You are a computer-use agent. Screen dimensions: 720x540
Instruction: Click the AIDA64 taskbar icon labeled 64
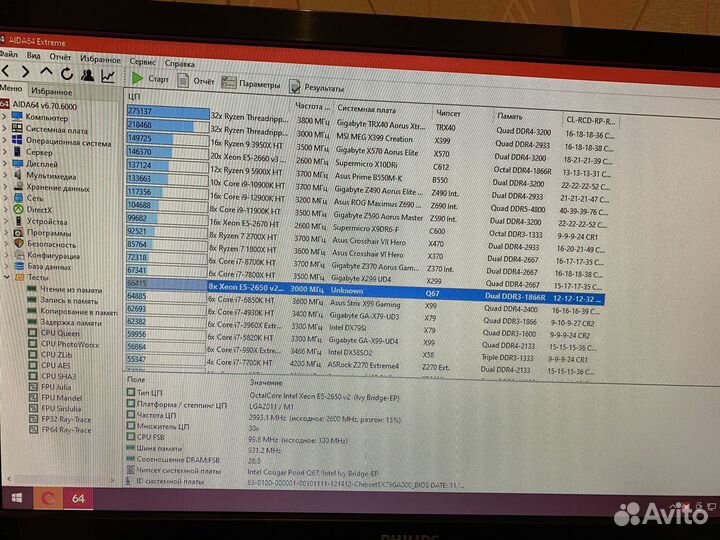[78, 499]
